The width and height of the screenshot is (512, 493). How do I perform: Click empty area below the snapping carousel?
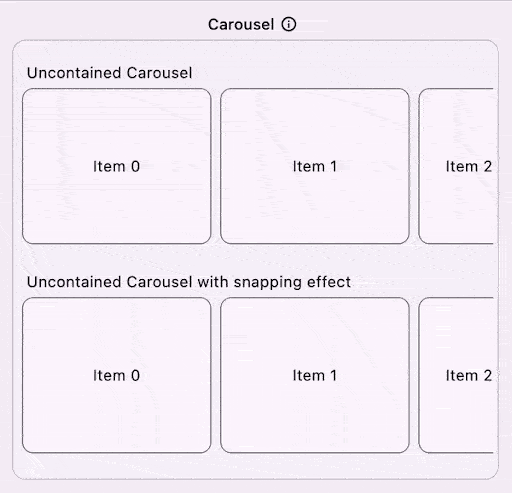[x=255, y=466]
